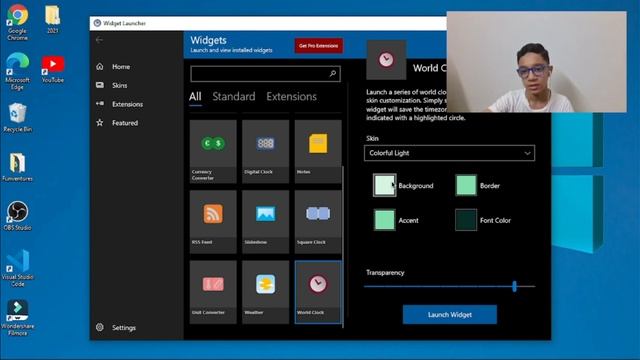Open the 2021 folder on desktop
Viewport: 640px width, 360px height.
point(52,19)
